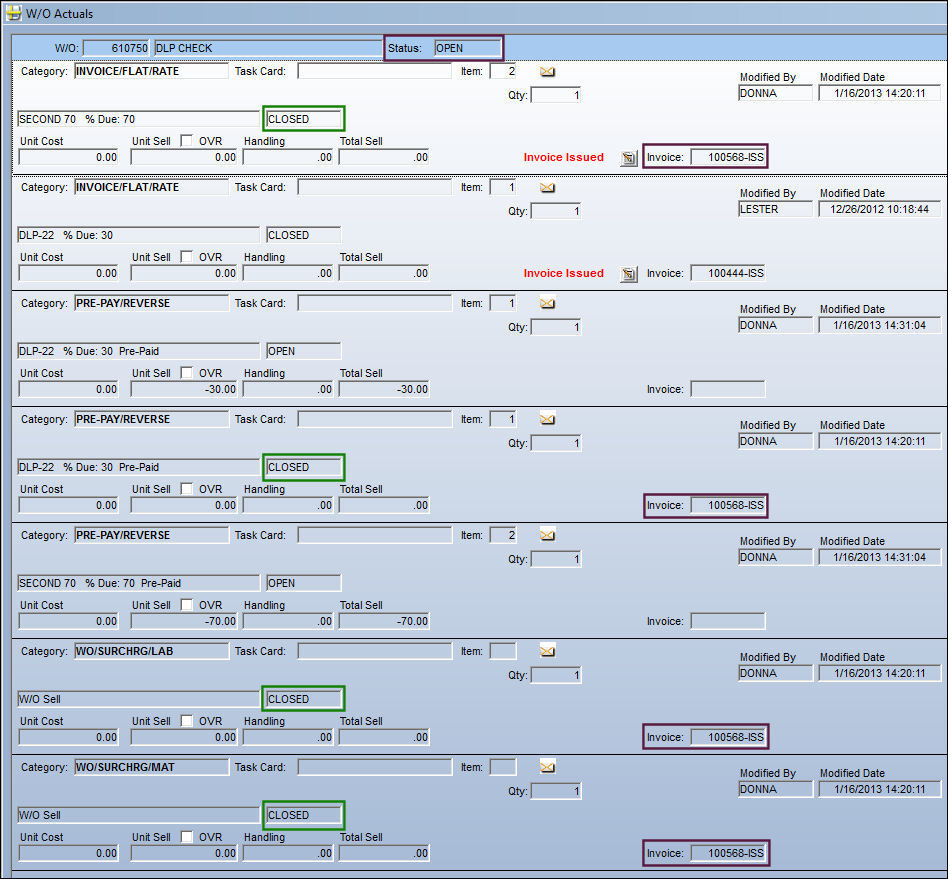
Task: Click the W/O number field showing 610750
Action: 116,48
